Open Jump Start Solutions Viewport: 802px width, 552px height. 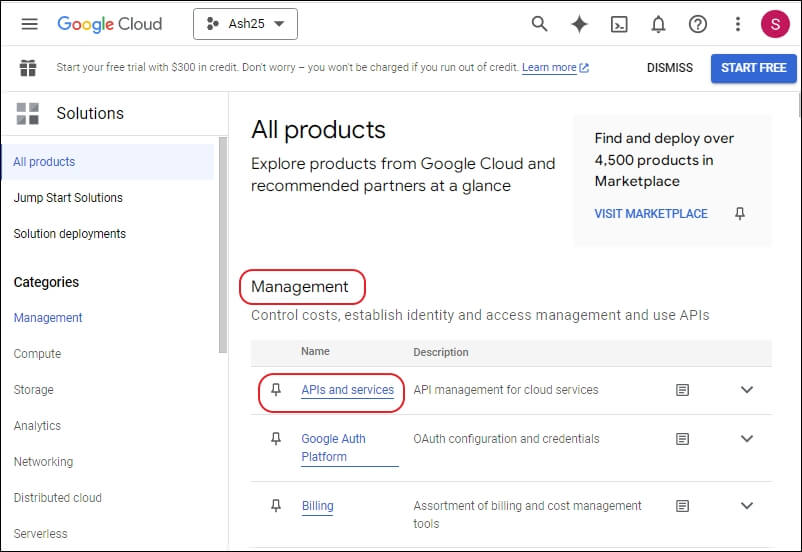(68, 197)
